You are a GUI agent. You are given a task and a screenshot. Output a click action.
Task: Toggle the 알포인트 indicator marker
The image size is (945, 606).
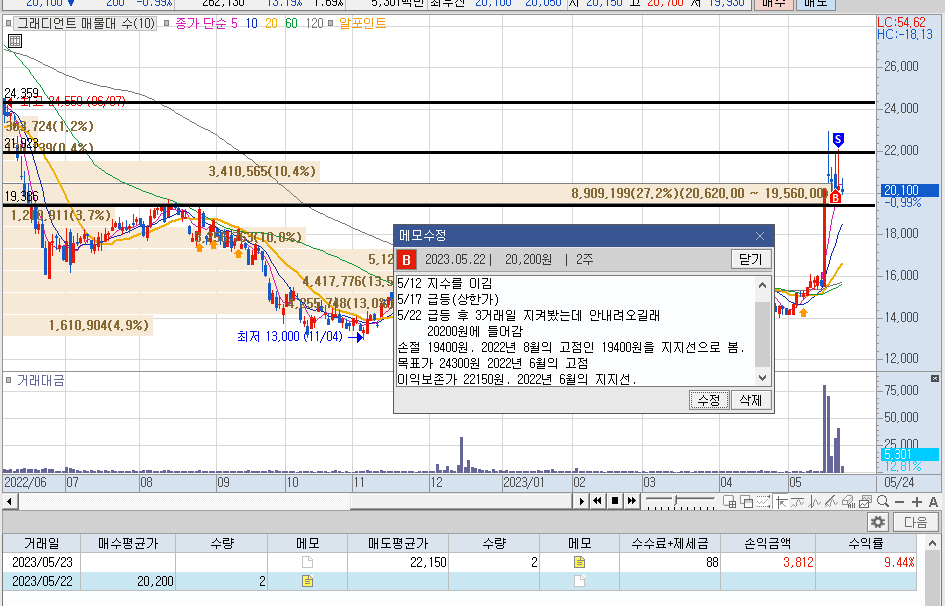click(x=330, y=23)
